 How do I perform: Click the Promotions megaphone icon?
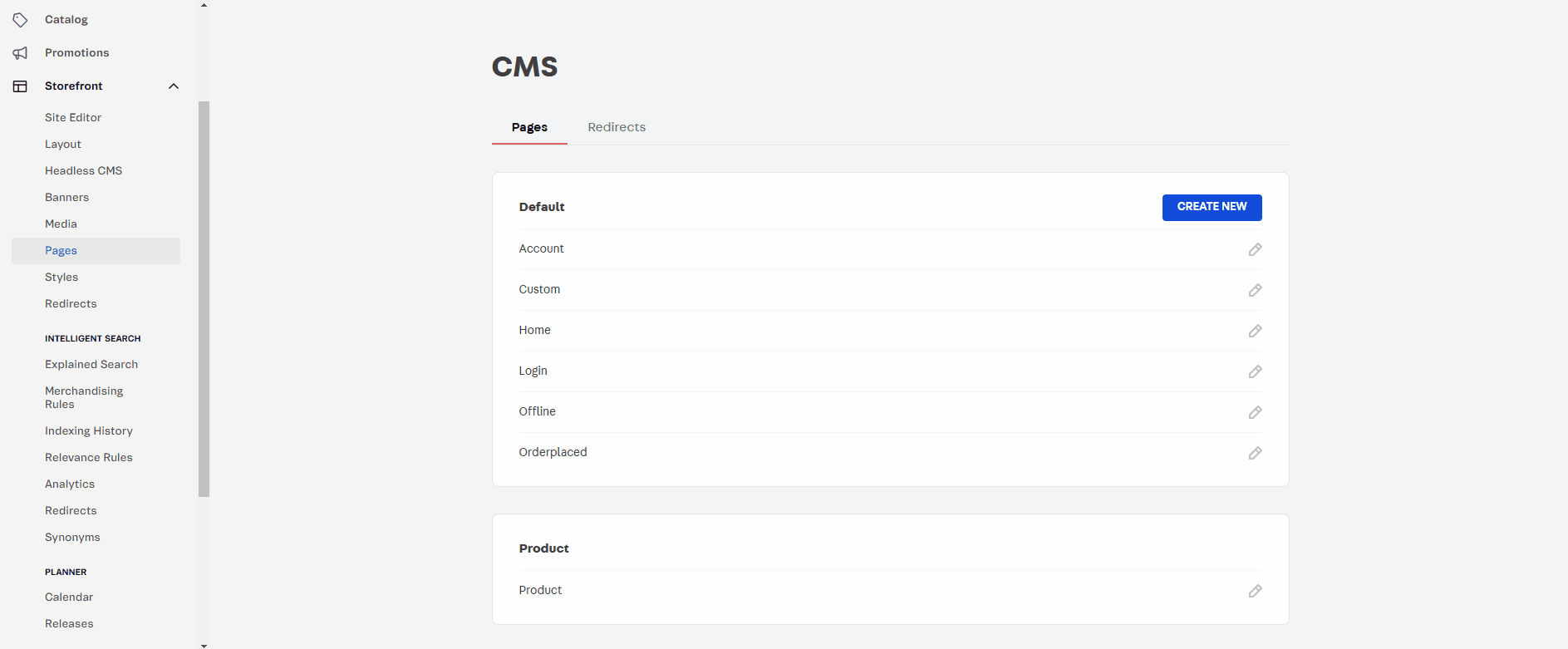[21, 53]
